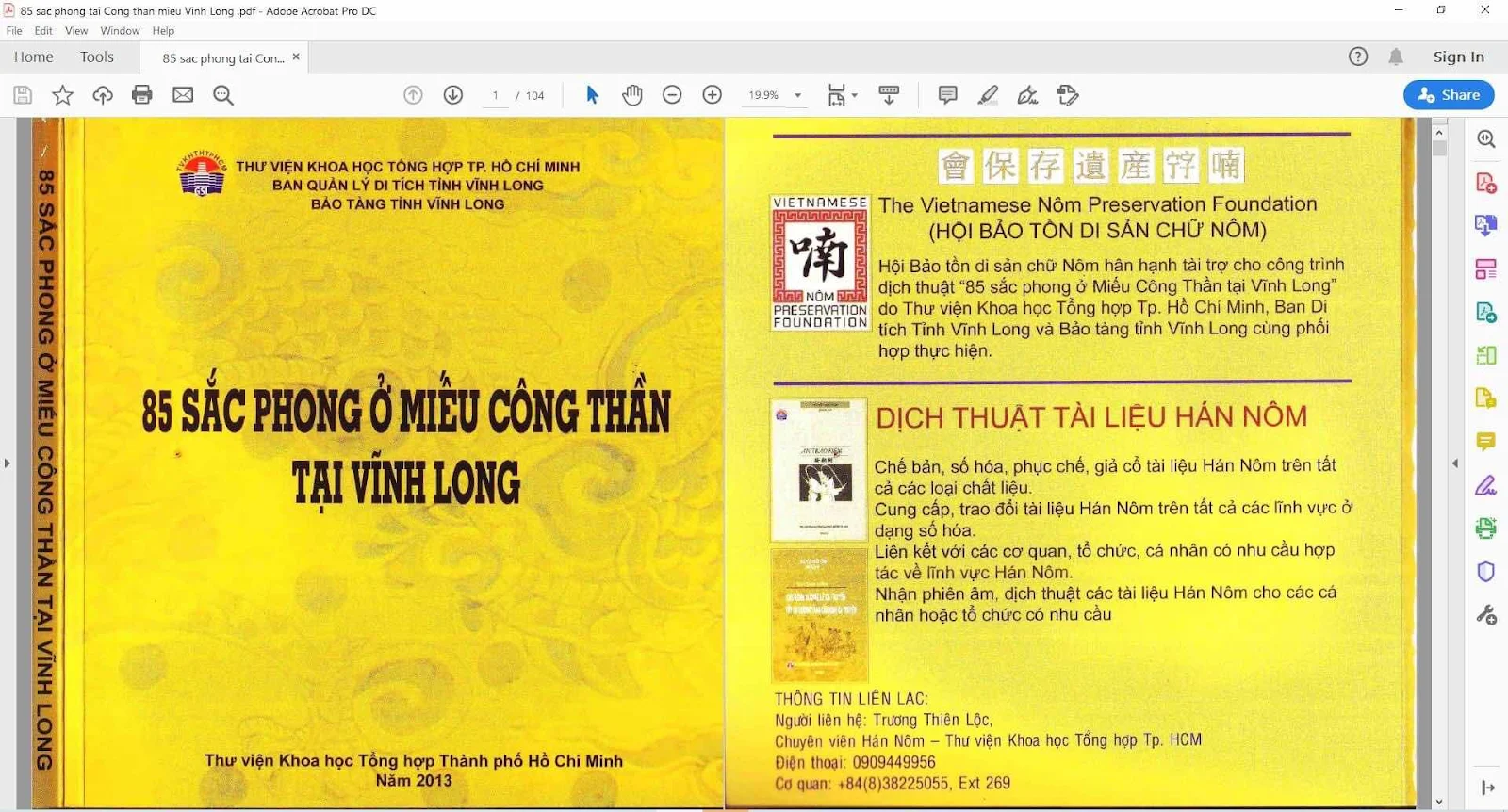Click the vertical scrollbar thumb

pos(1439,149)
